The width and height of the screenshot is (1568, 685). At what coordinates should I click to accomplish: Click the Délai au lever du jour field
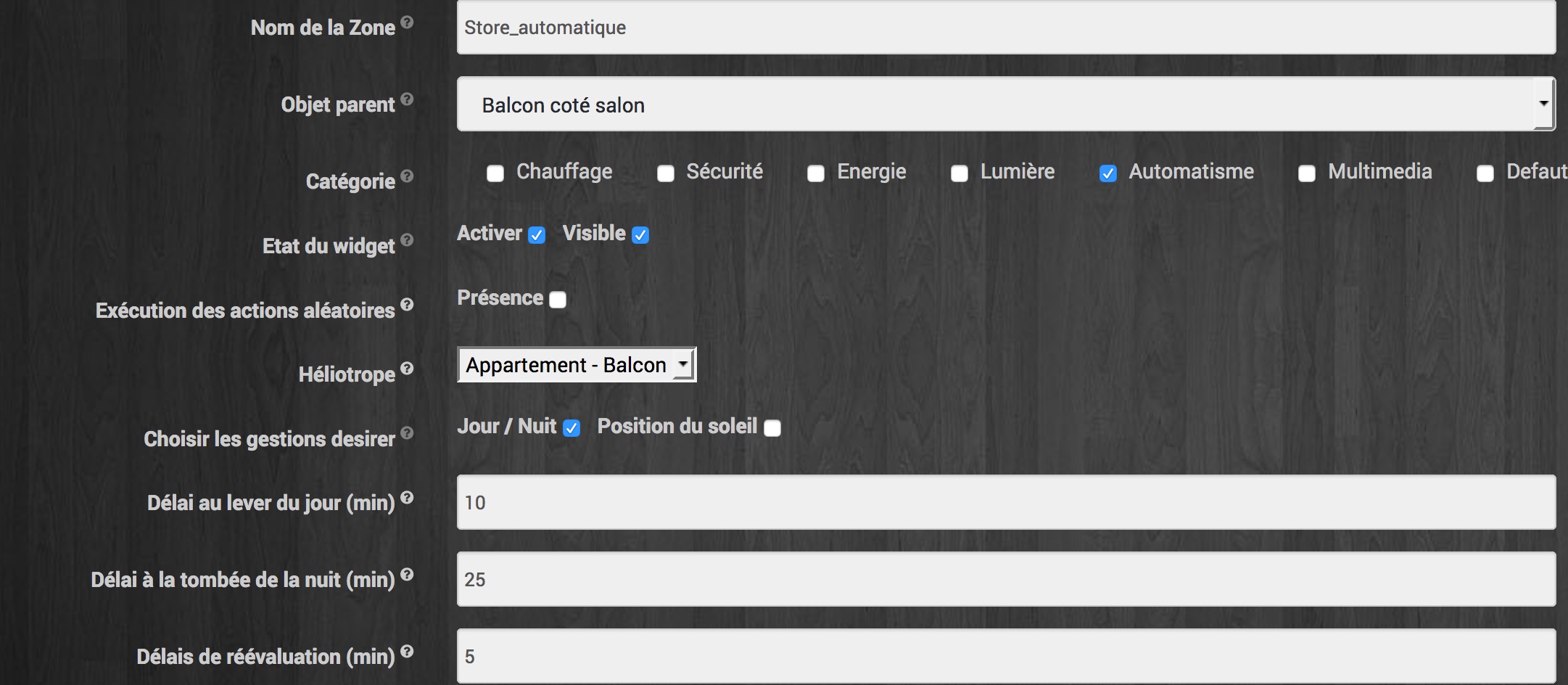(1006, 502)
